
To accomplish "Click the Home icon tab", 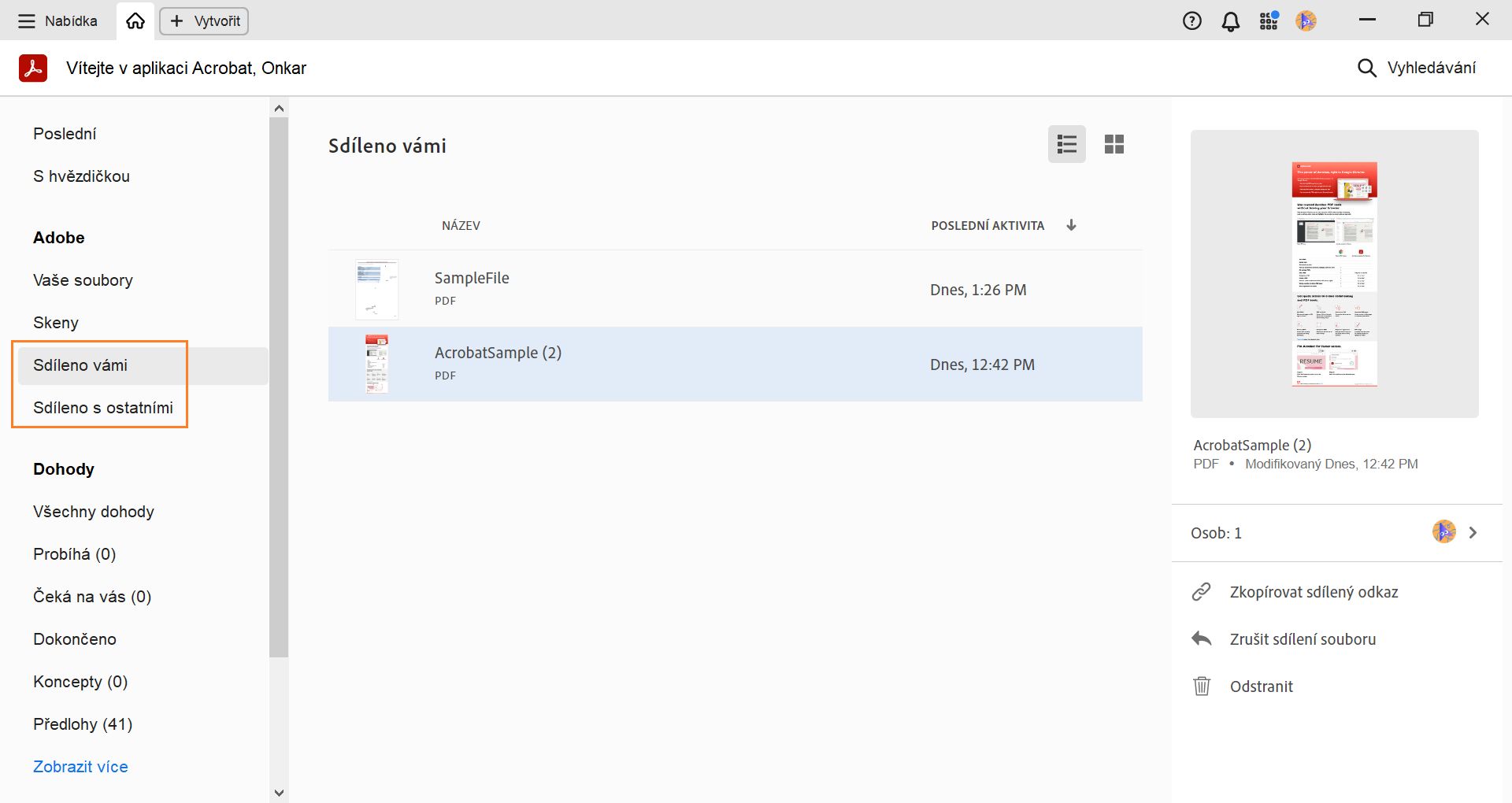I will pos(135,21).
